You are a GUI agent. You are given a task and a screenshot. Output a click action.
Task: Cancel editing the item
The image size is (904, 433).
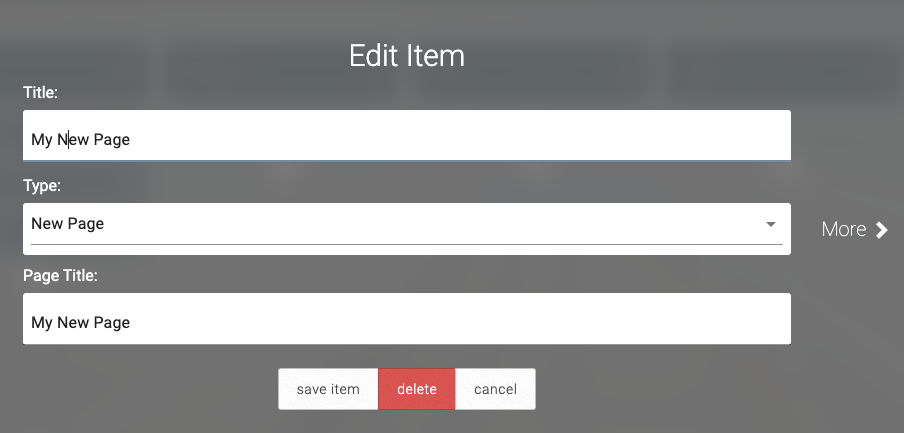(x=495, y=389)
